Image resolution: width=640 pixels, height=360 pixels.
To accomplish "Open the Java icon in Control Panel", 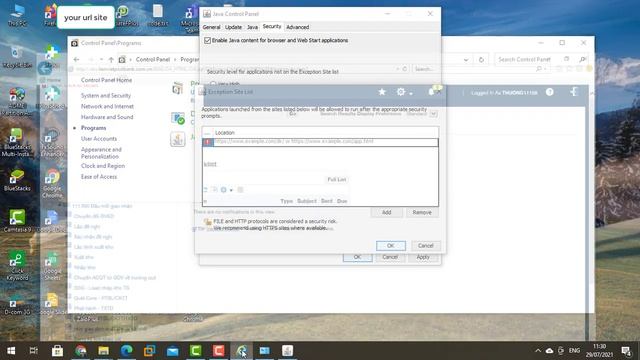I will [x=178, y=139].
